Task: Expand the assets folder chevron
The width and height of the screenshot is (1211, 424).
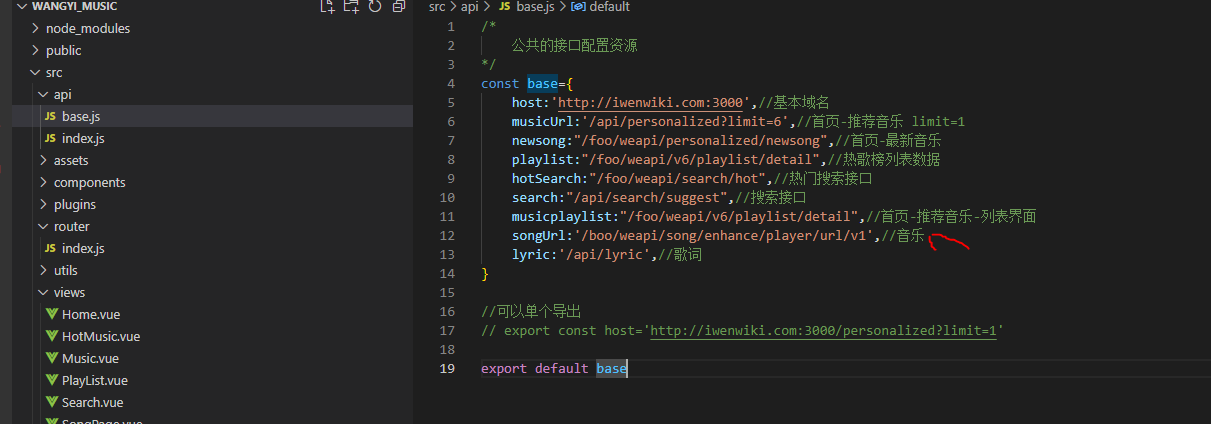Action: click(x=44, y=161)
